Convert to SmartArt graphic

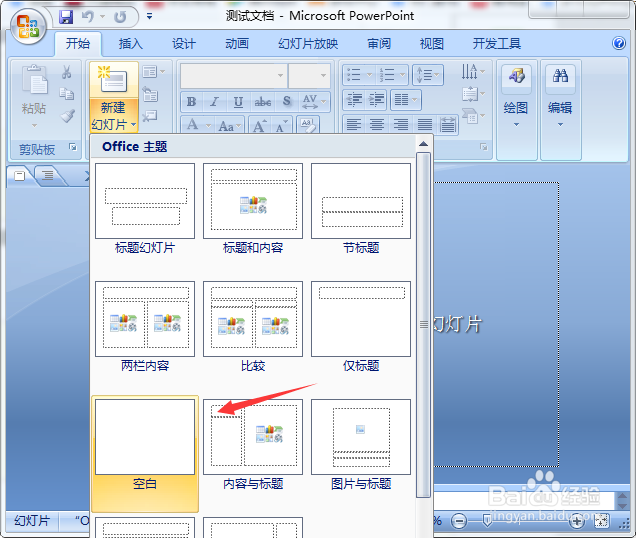(473, 116)
